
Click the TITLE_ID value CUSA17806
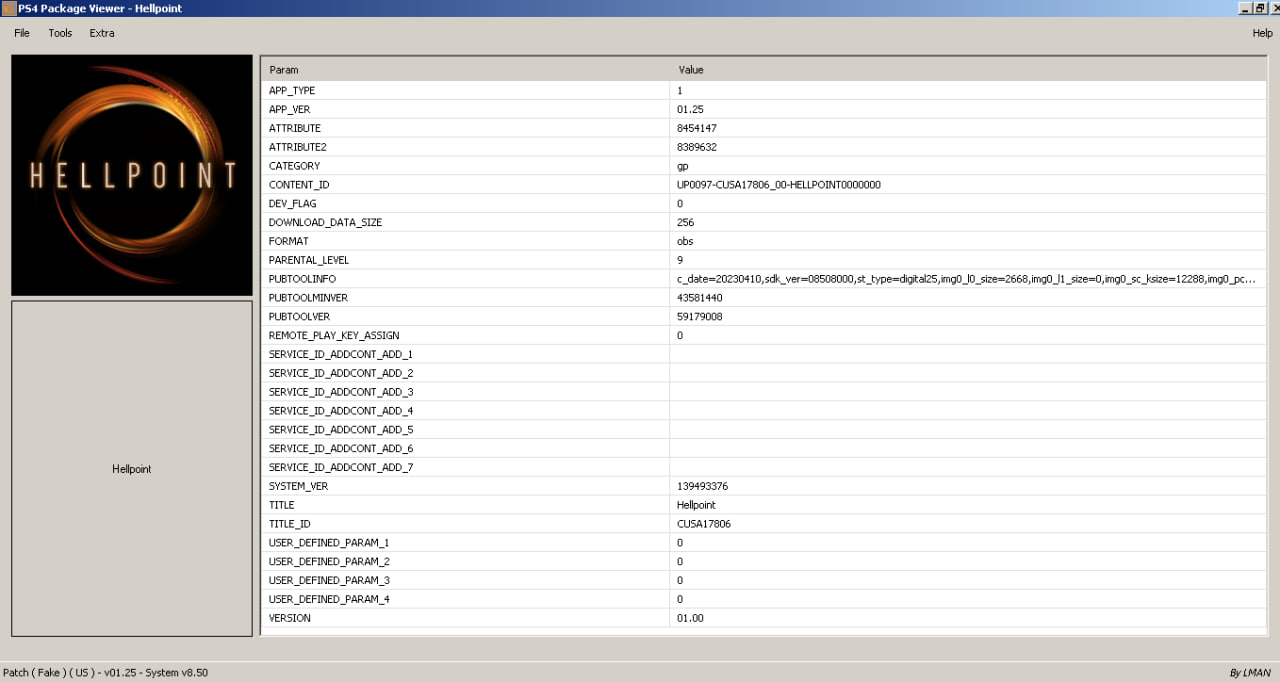coord(703,524)
